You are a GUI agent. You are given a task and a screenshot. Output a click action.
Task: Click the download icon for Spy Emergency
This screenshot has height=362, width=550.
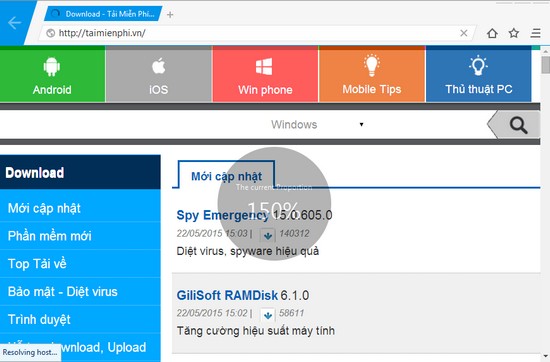(268, 235)
